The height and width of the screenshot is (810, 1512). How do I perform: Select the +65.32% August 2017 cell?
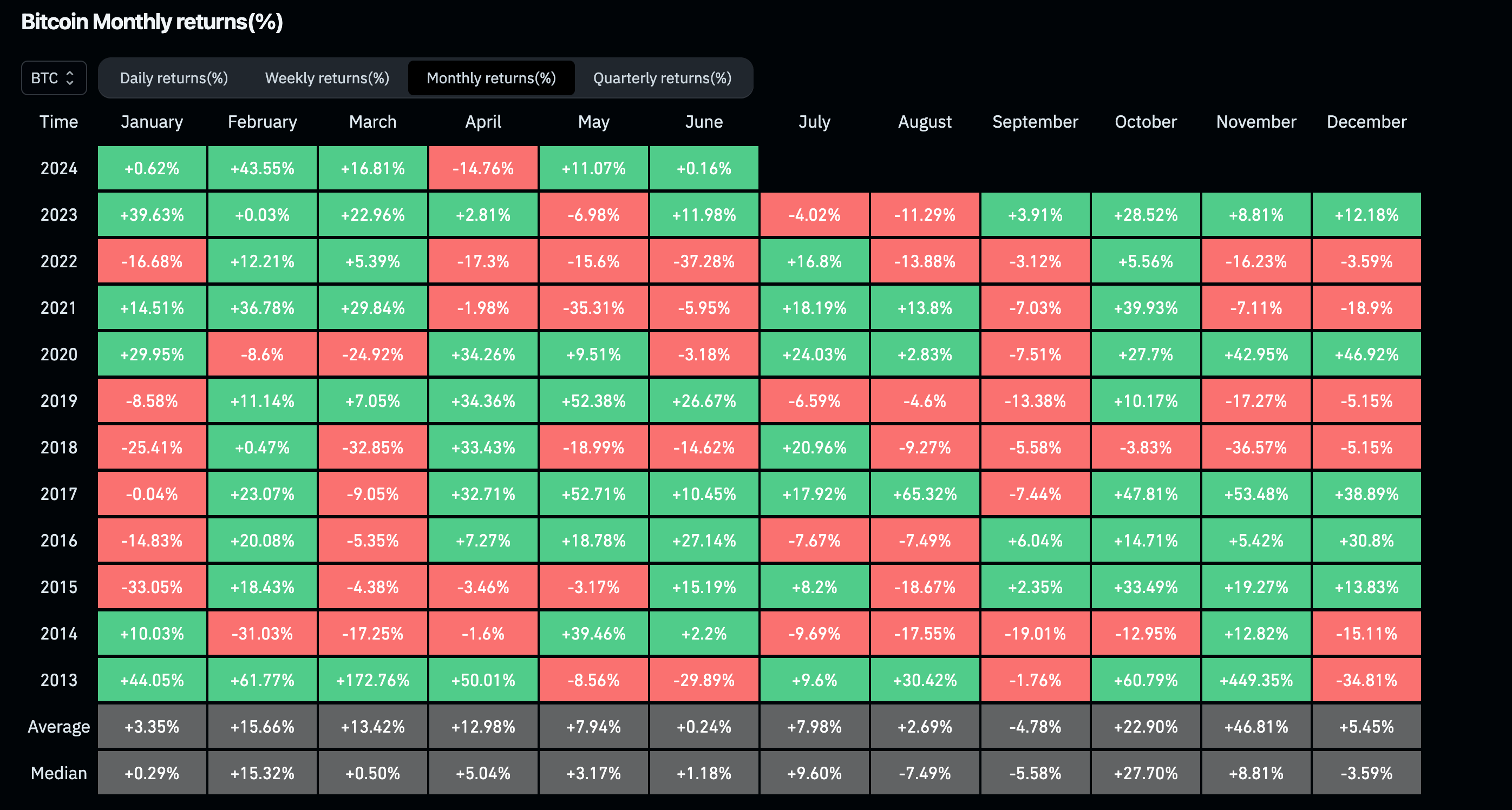click(925, 494)
